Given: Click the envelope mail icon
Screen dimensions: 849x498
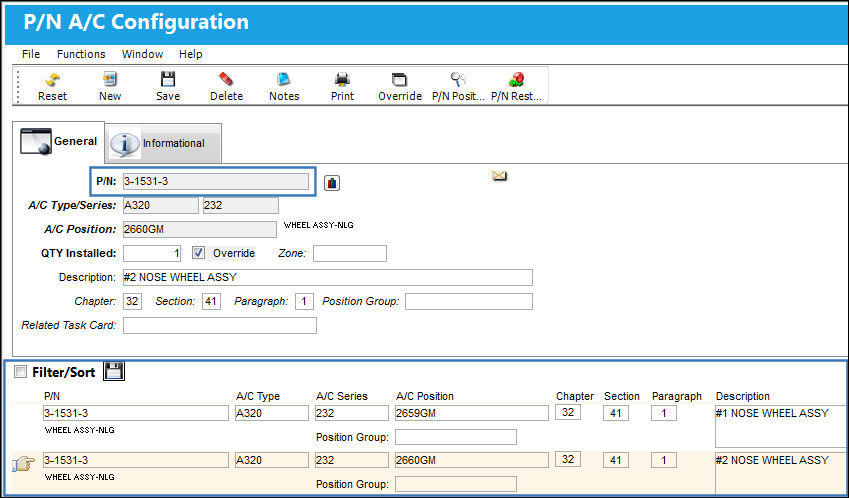Looking at the screenshot, I should pos(499,175).
